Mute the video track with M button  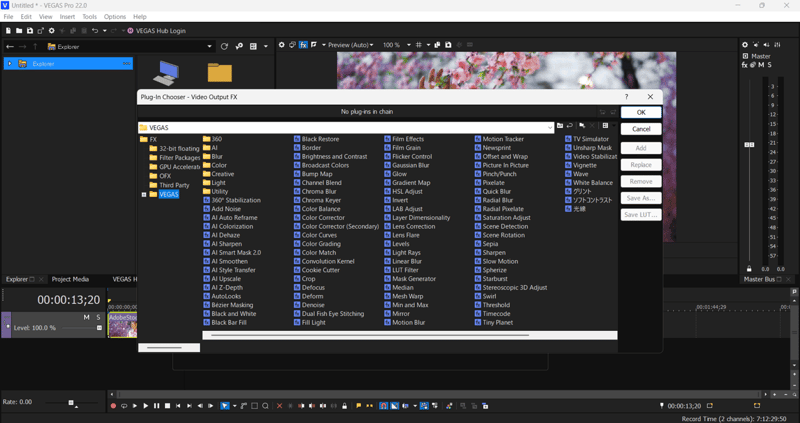tap(86, 317)
